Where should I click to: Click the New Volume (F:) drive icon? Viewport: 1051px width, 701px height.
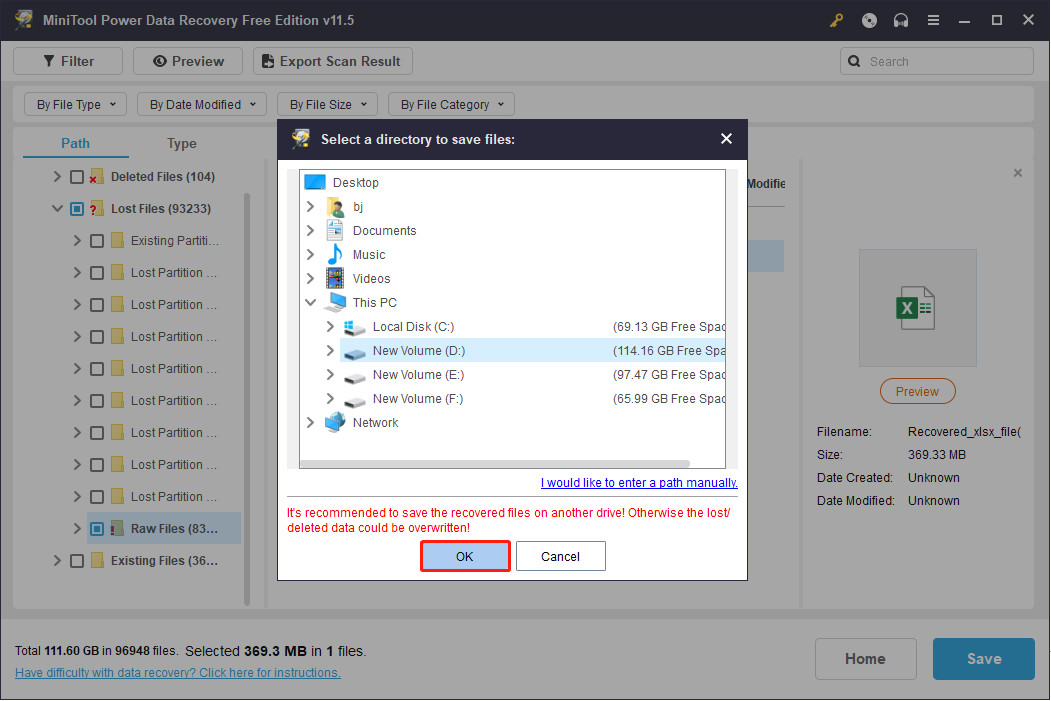354,400
